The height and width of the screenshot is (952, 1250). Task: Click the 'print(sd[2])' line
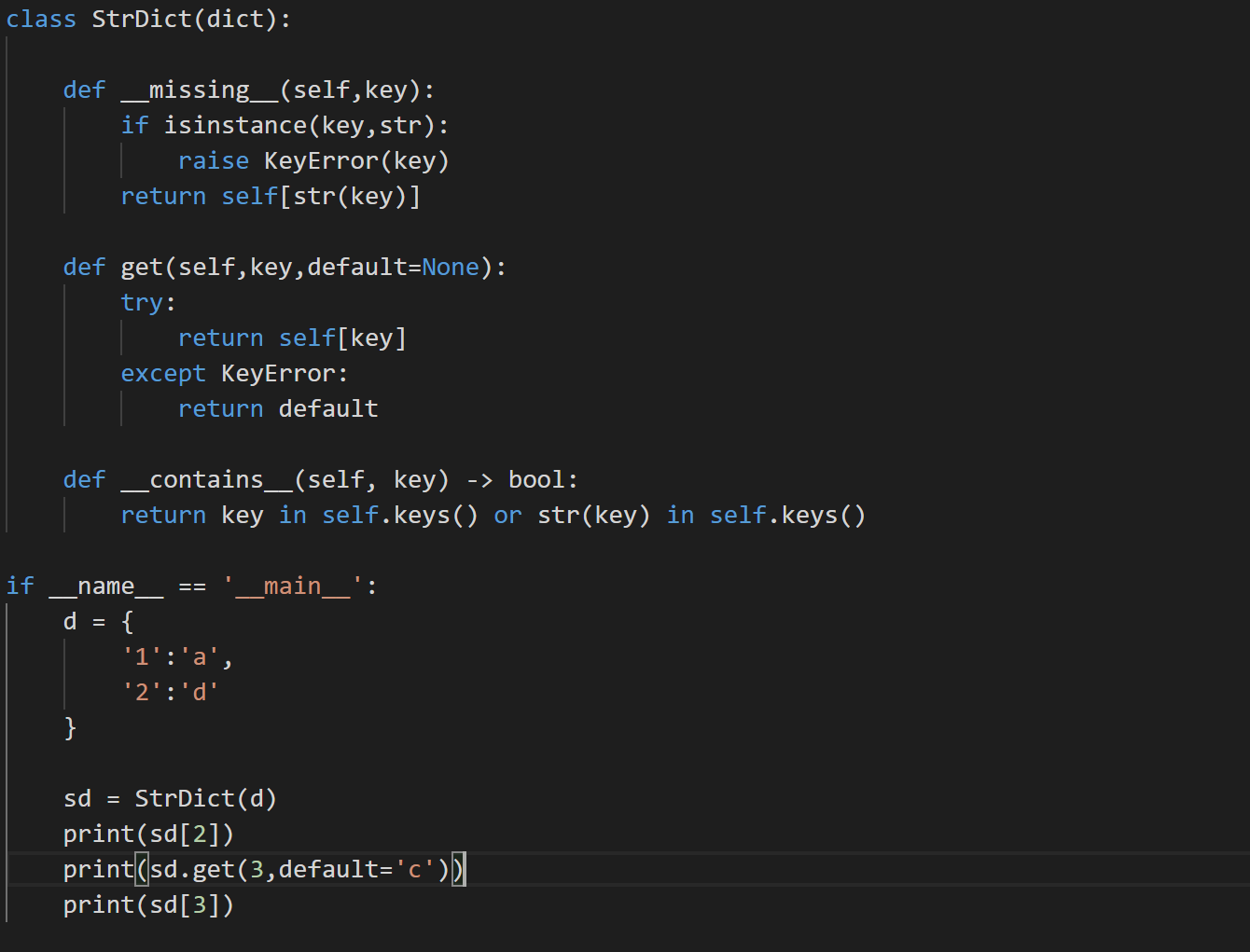click(x=148, y=835)
